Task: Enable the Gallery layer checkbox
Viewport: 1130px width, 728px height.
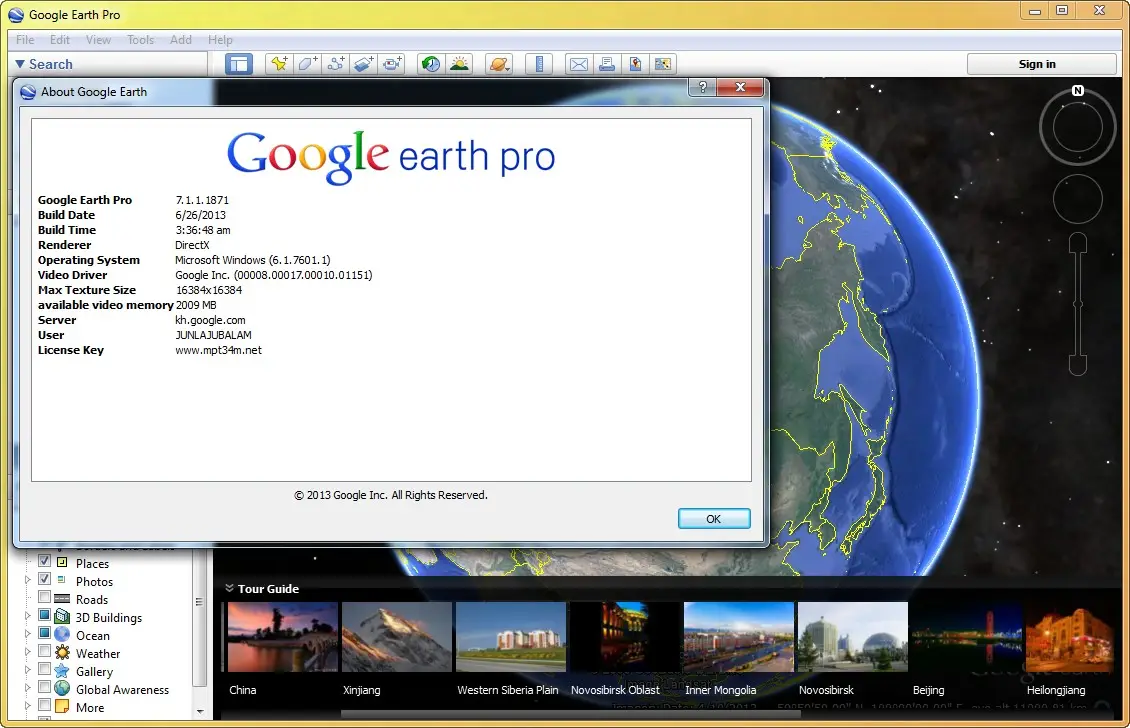Action: coord(44,669)
